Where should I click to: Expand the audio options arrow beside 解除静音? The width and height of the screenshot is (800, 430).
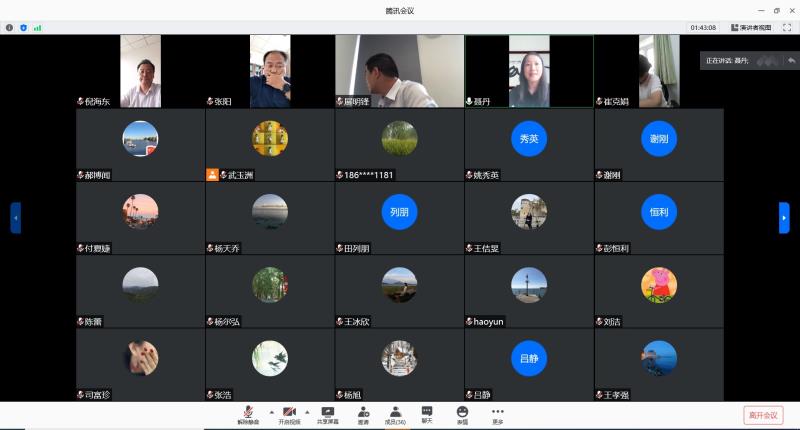tap(270, 411)
